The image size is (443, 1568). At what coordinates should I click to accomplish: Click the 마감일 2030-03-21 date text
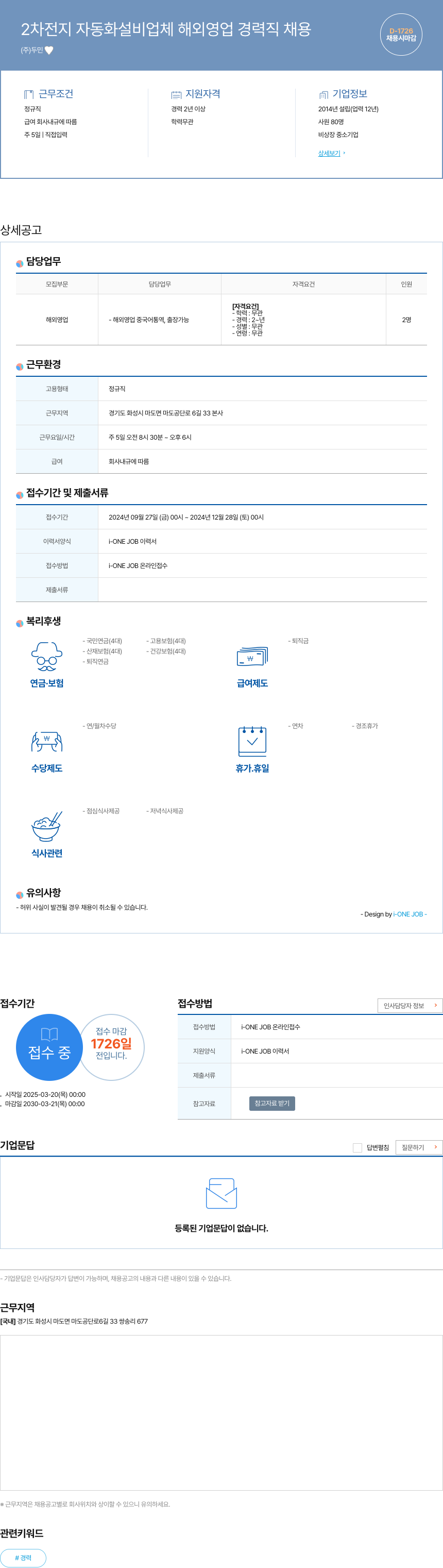pyautogui.click(x=45, y=1104)
